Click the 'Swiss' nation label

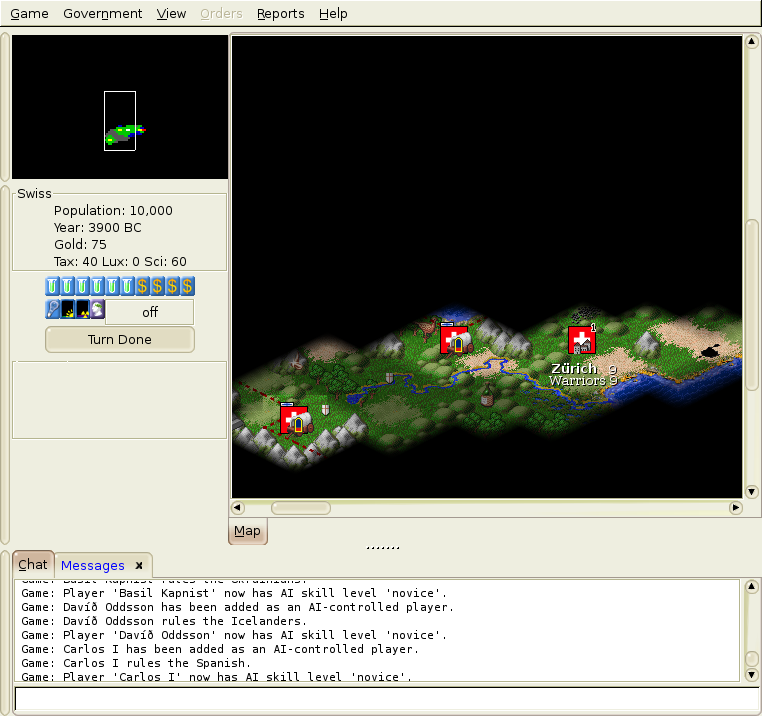click(34, 193)
